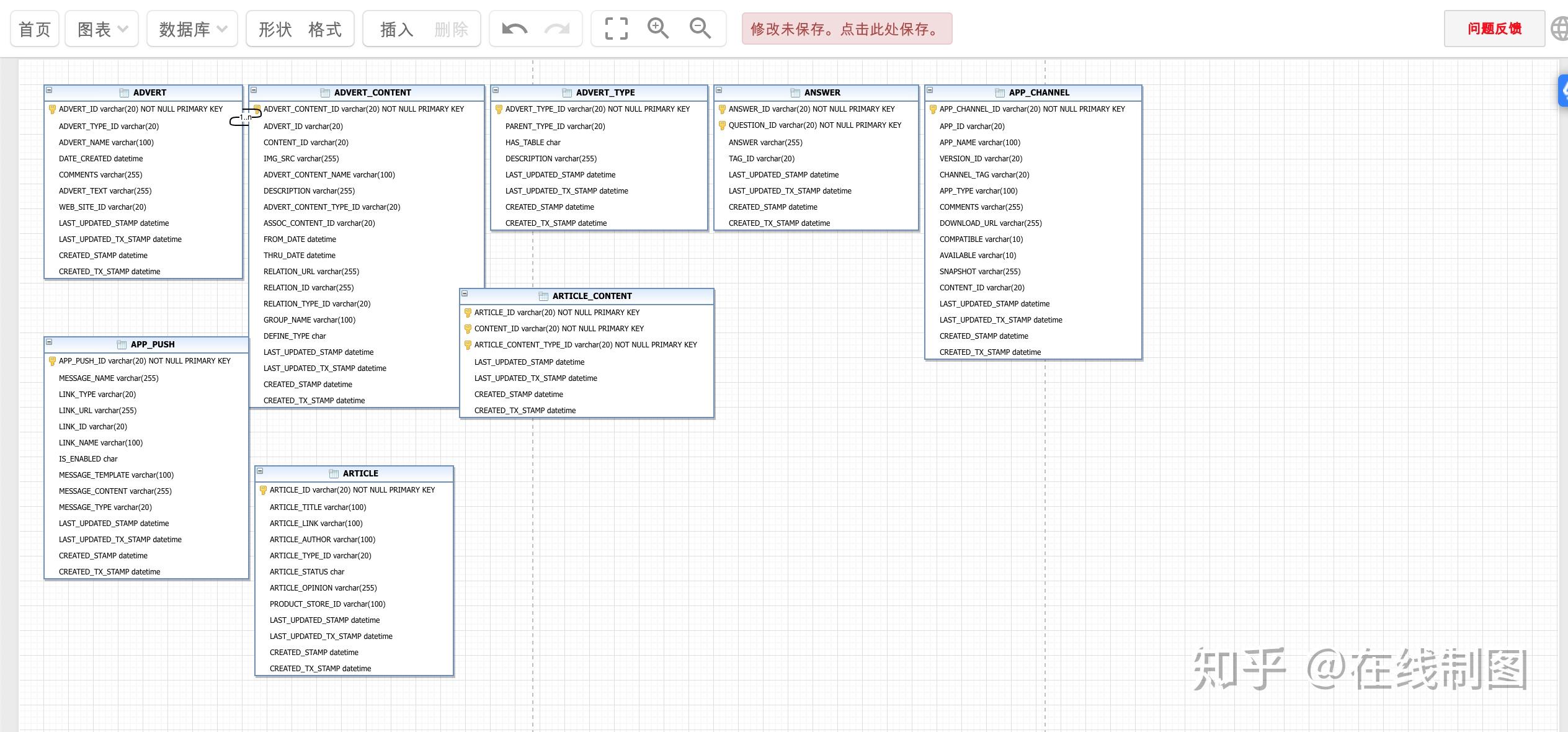Collapse the ANSWER table via its minus box

pyautogui.click(x=719, y=90)
